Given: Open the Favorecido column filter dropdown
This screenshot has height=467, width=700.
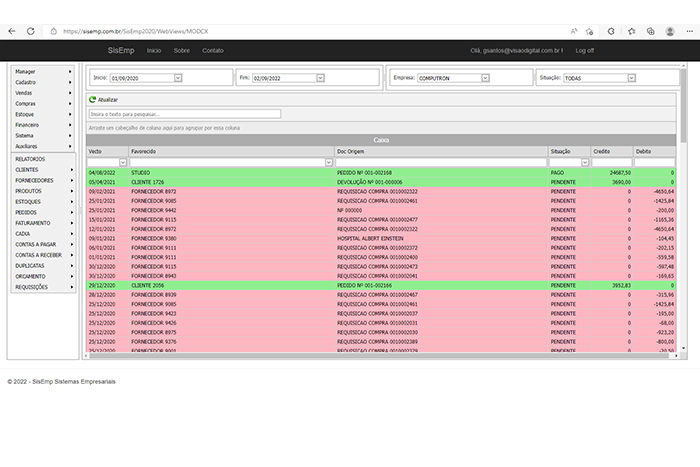Looking at the screenshot, I should click(328, 162).
